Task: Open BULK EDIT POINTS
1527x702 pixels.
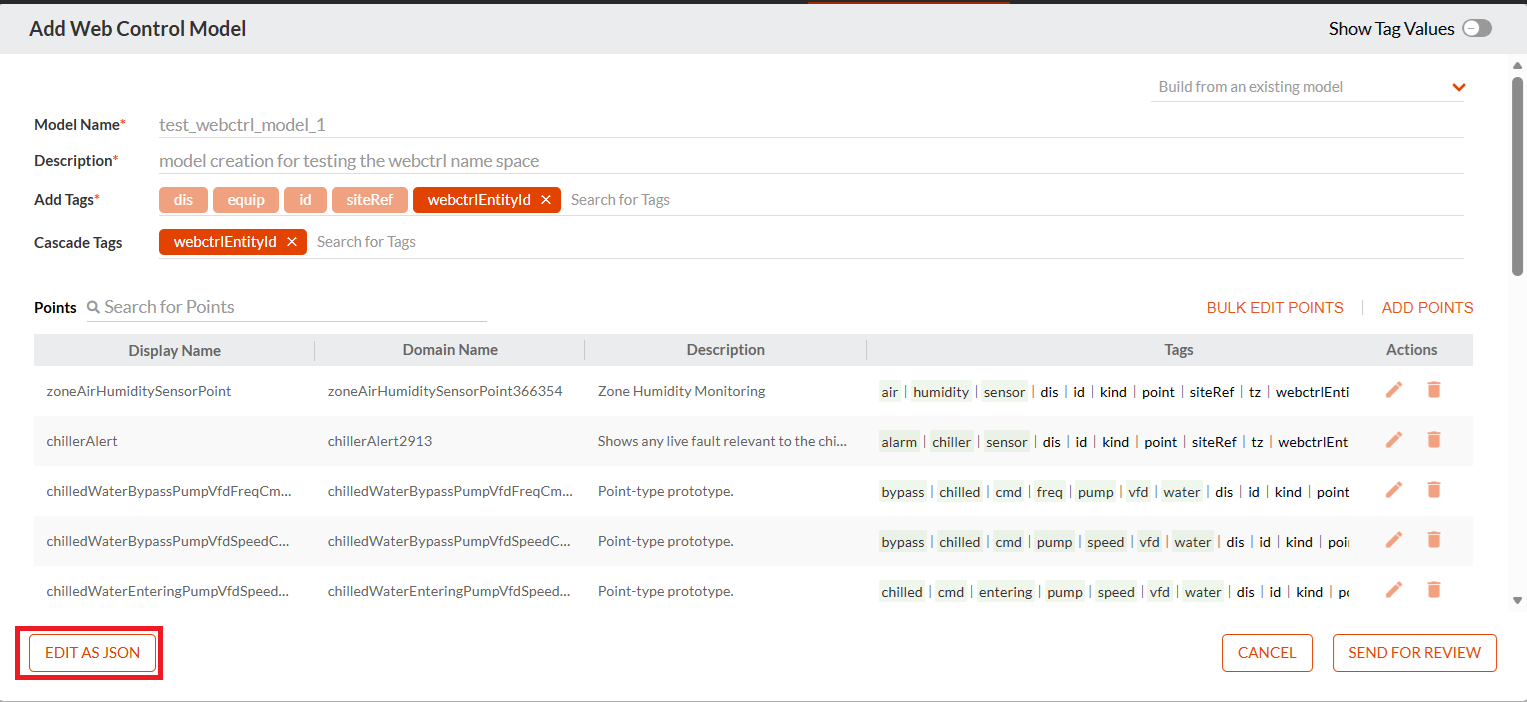Action: click(1275, 308)
